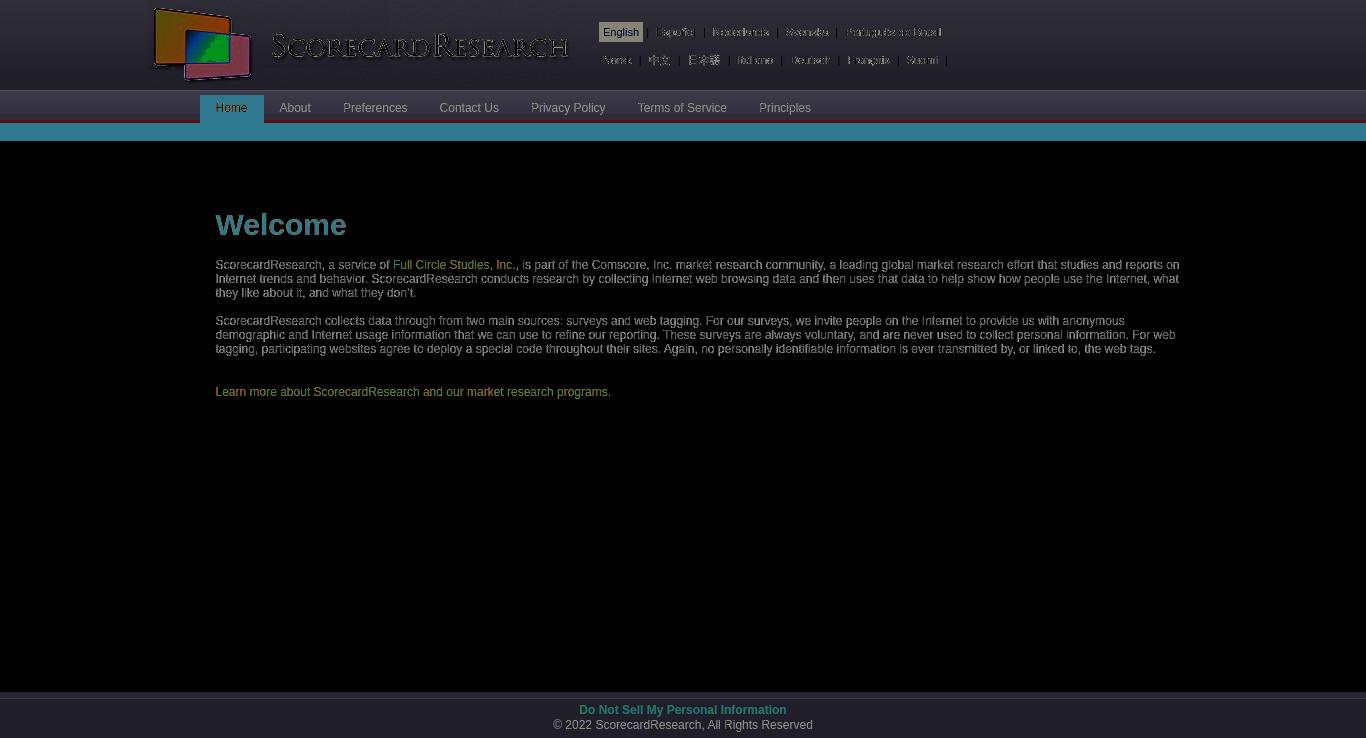Switch language to Italiano
The height and width of the screenshot is (738, 1366).
point(755,60)
